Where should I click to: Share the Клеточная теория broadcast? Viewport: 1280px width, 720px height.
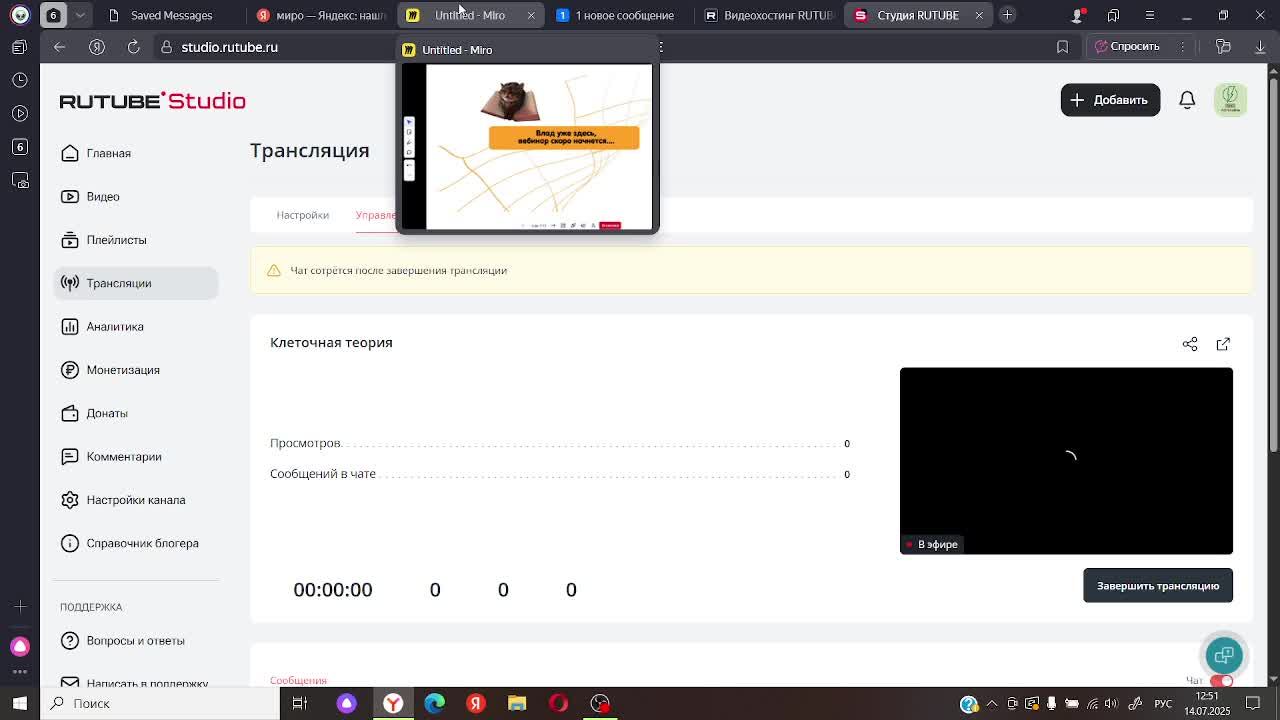click(1190, 344)
